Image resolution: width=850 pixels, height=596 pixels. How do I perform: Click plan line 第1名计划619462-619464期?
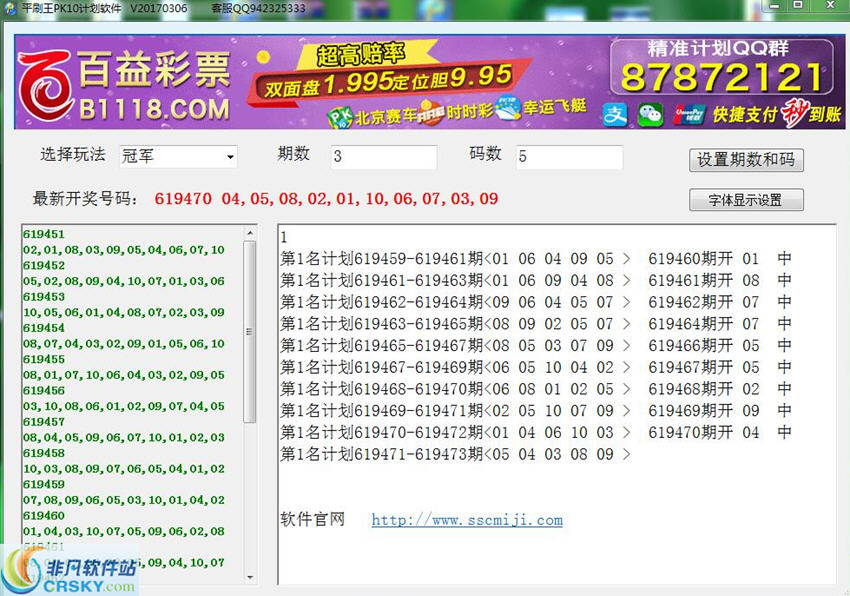click(536, 302)
